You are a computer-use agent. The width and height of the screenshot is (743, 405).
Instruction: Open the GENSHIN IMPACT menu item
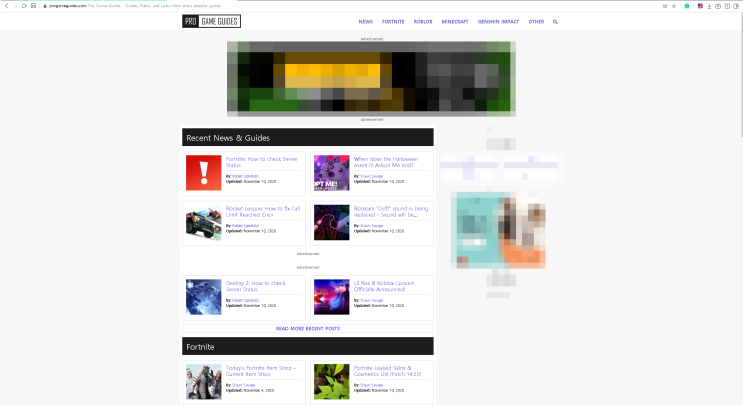498,22
